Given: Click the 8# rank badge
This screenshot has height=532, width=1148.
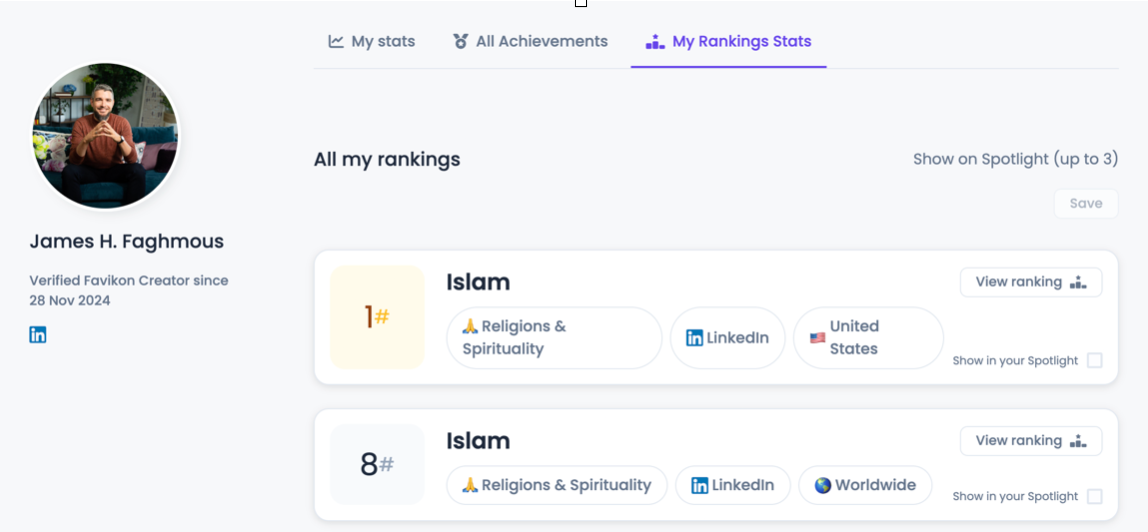Looking at the screenshot, I should (x=377, y=464).
